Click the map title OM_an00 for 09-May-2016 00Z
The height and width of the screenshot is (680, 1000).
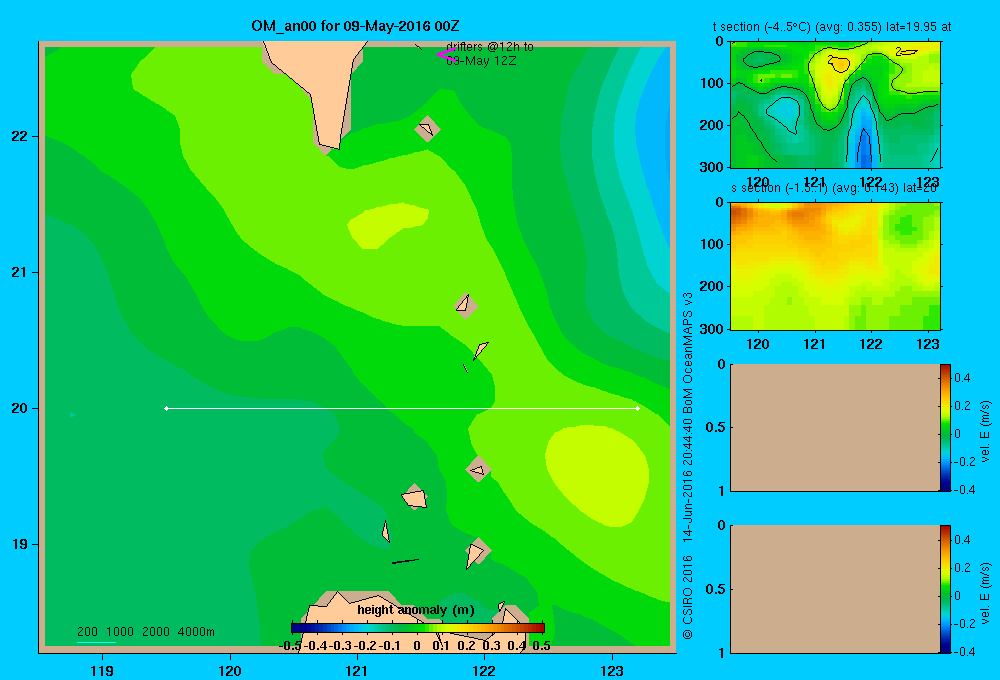point(355,26)
